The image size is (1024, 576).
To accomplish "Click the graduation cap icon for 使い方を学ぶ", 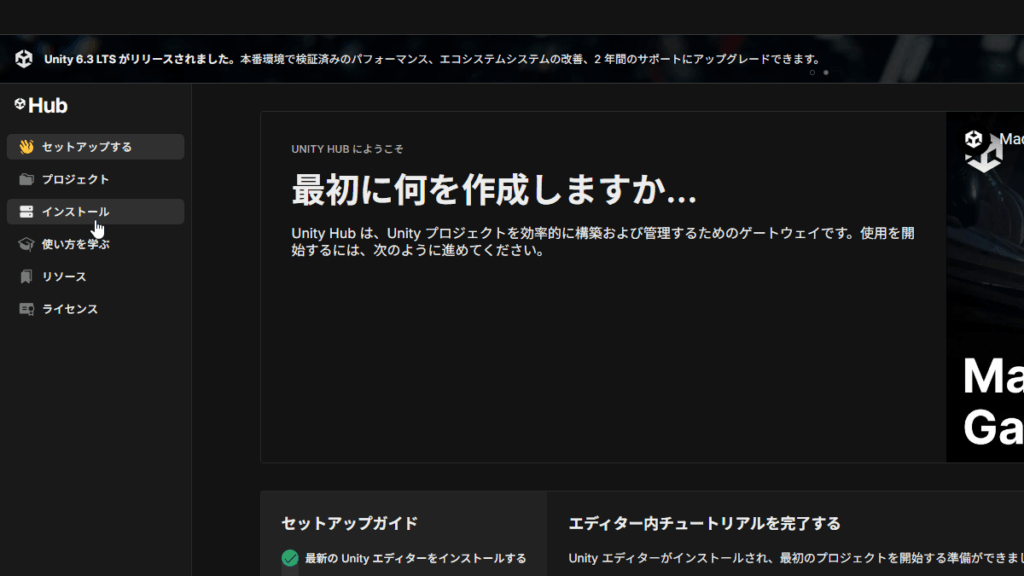I will [x=26, y=244].
